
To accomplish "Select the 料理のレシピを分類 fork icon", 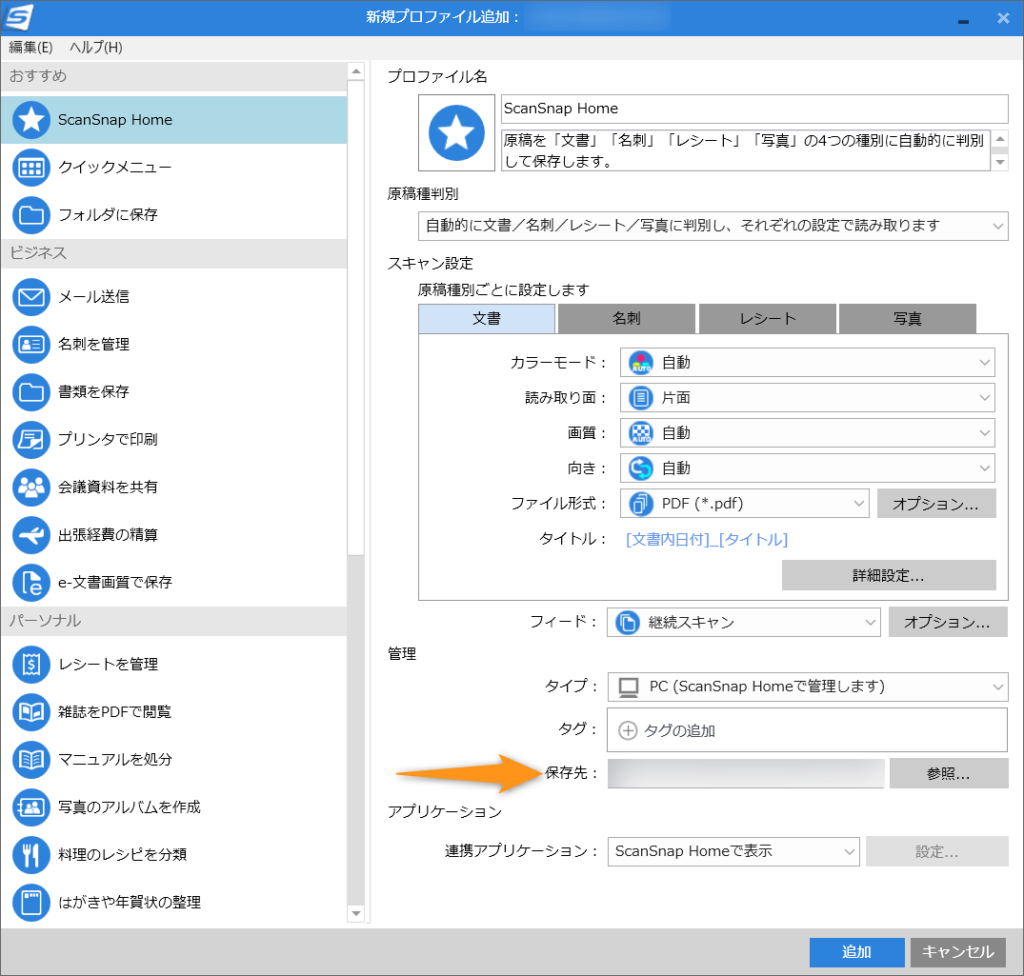I will [x=31, y=855].
